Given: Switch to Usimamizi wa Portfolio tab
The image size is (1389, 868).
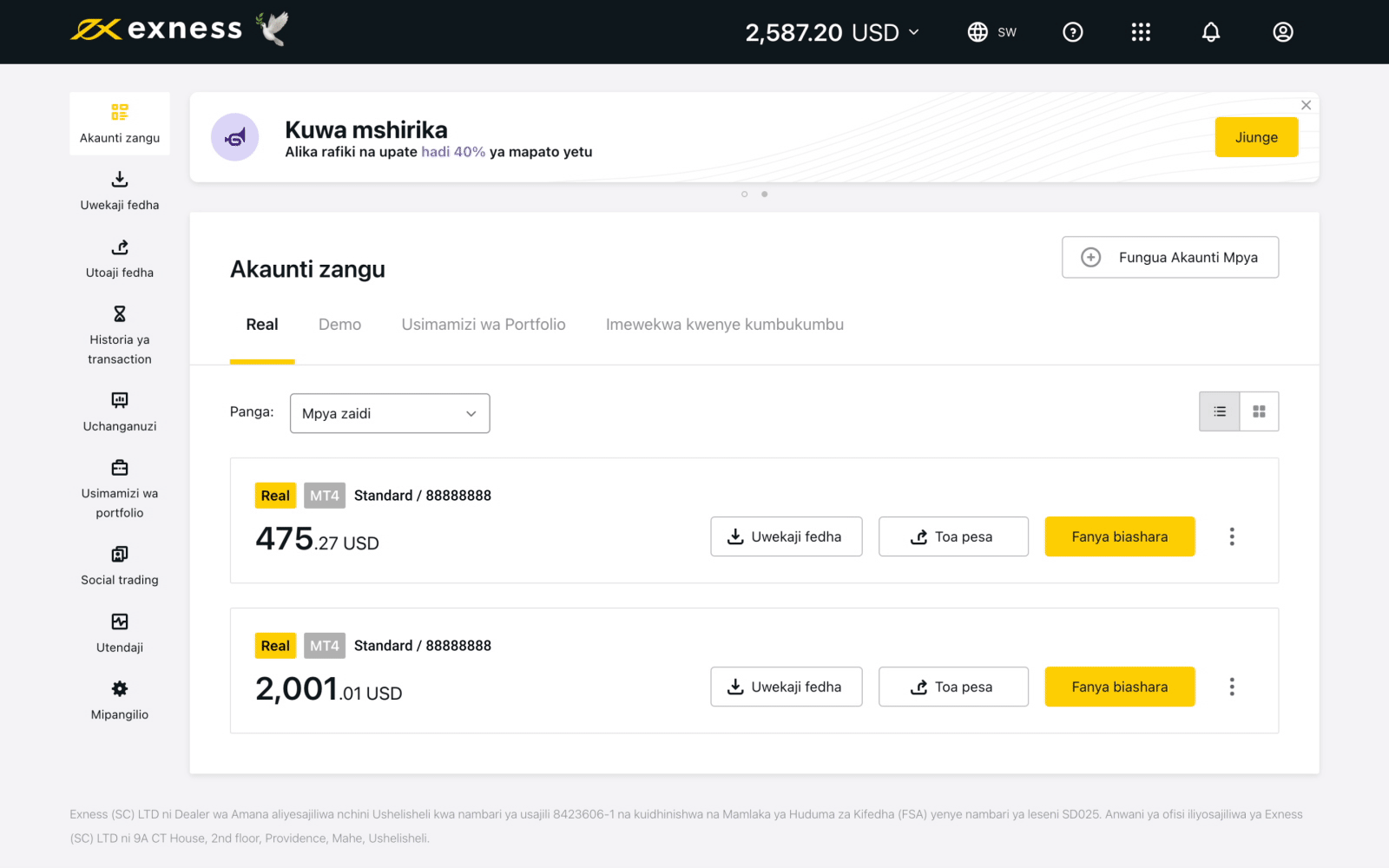Looking at the screenshot, I should 484,325.
